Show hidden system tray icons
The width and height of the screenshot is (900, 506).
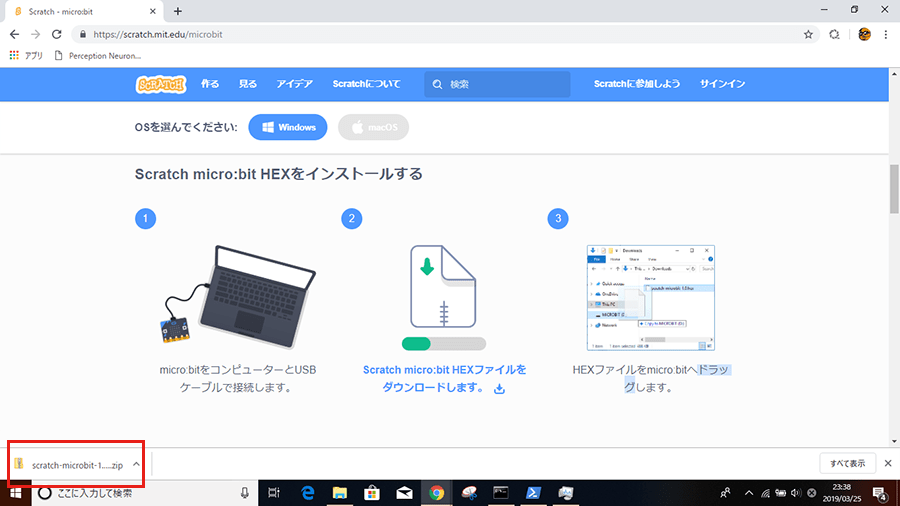pos(749,493)
